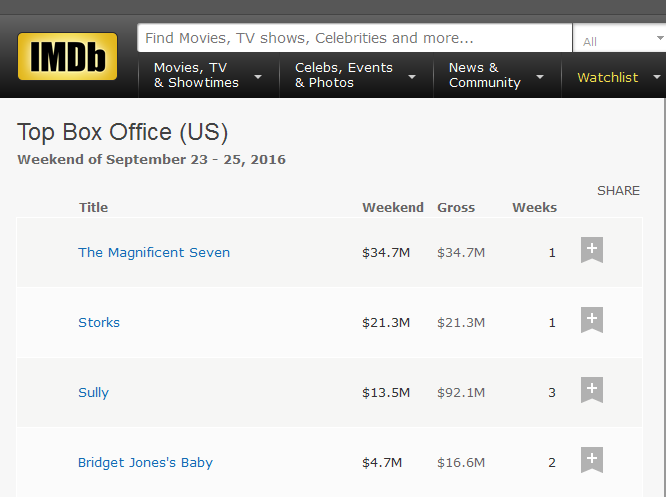
Task: Expand the Movies, TV & Showtimes menu
Action: 207,75
